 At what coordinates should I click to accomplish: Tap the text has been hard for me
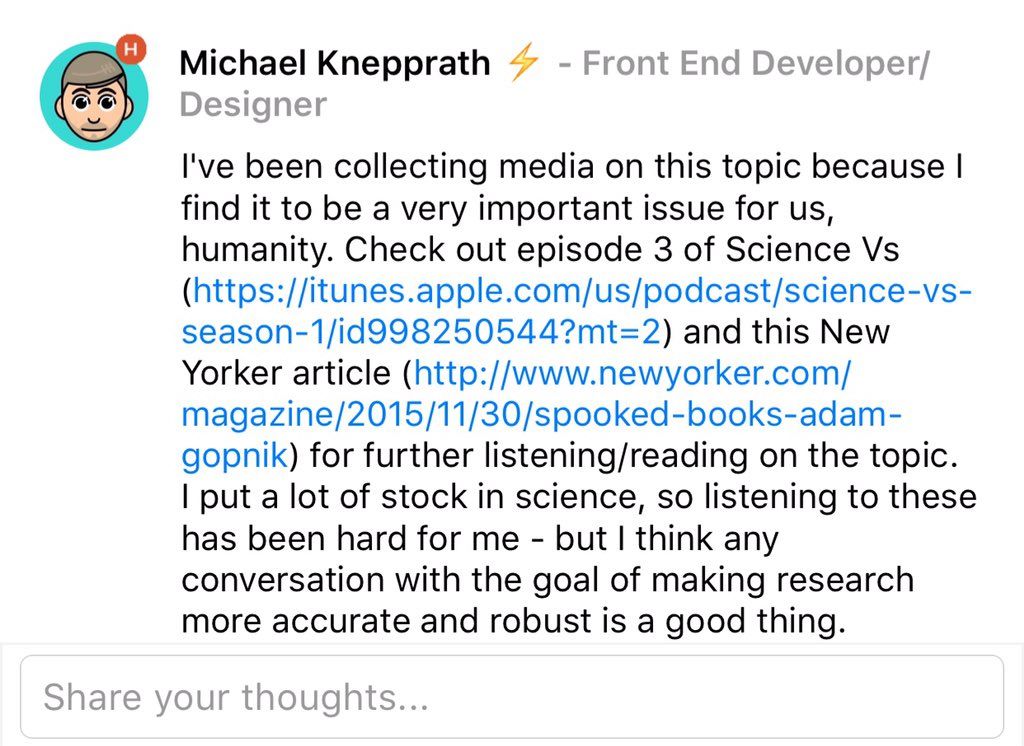tap(350, 539)
